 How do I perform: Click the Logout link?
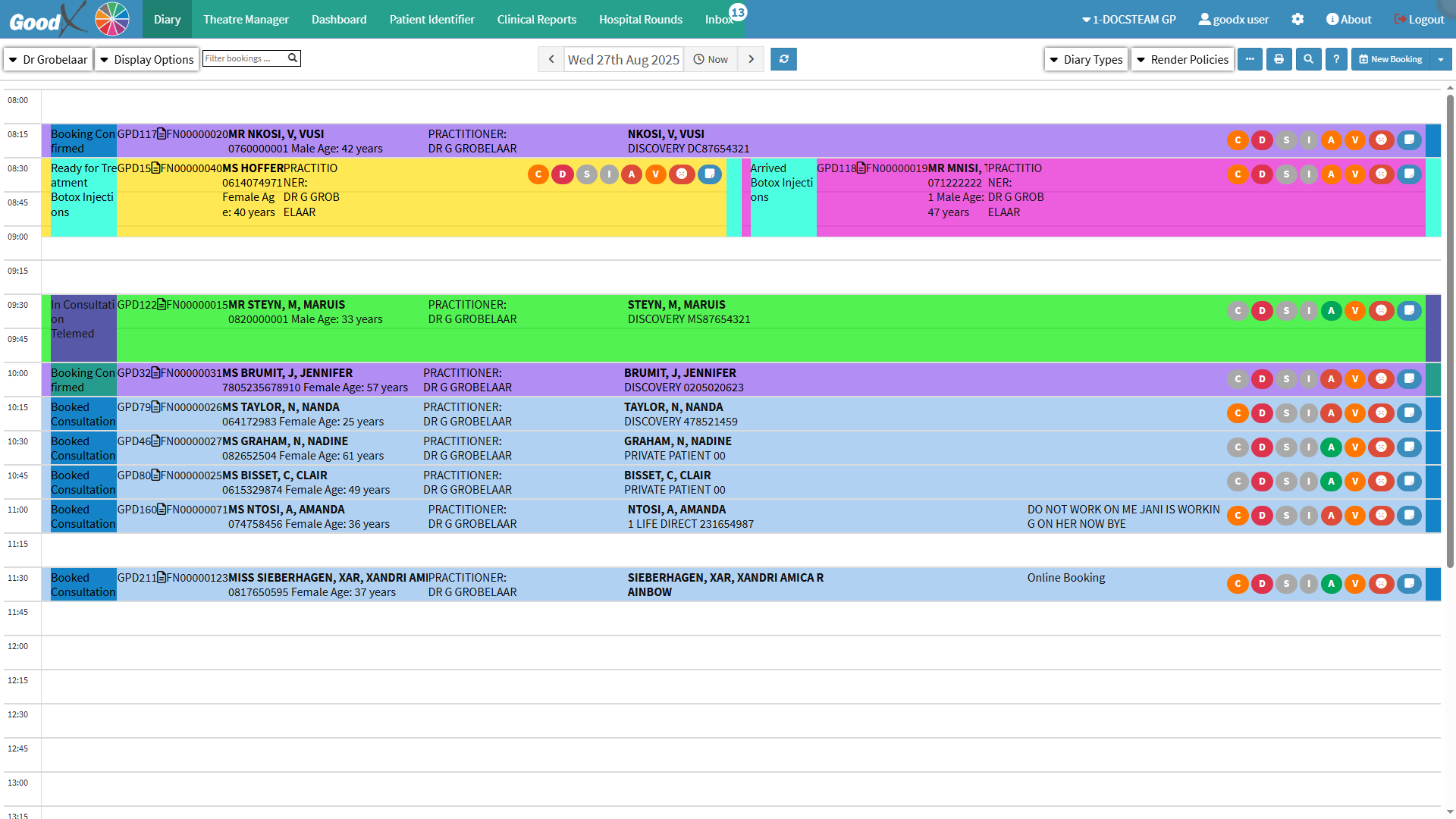[x=1419, y=20]
